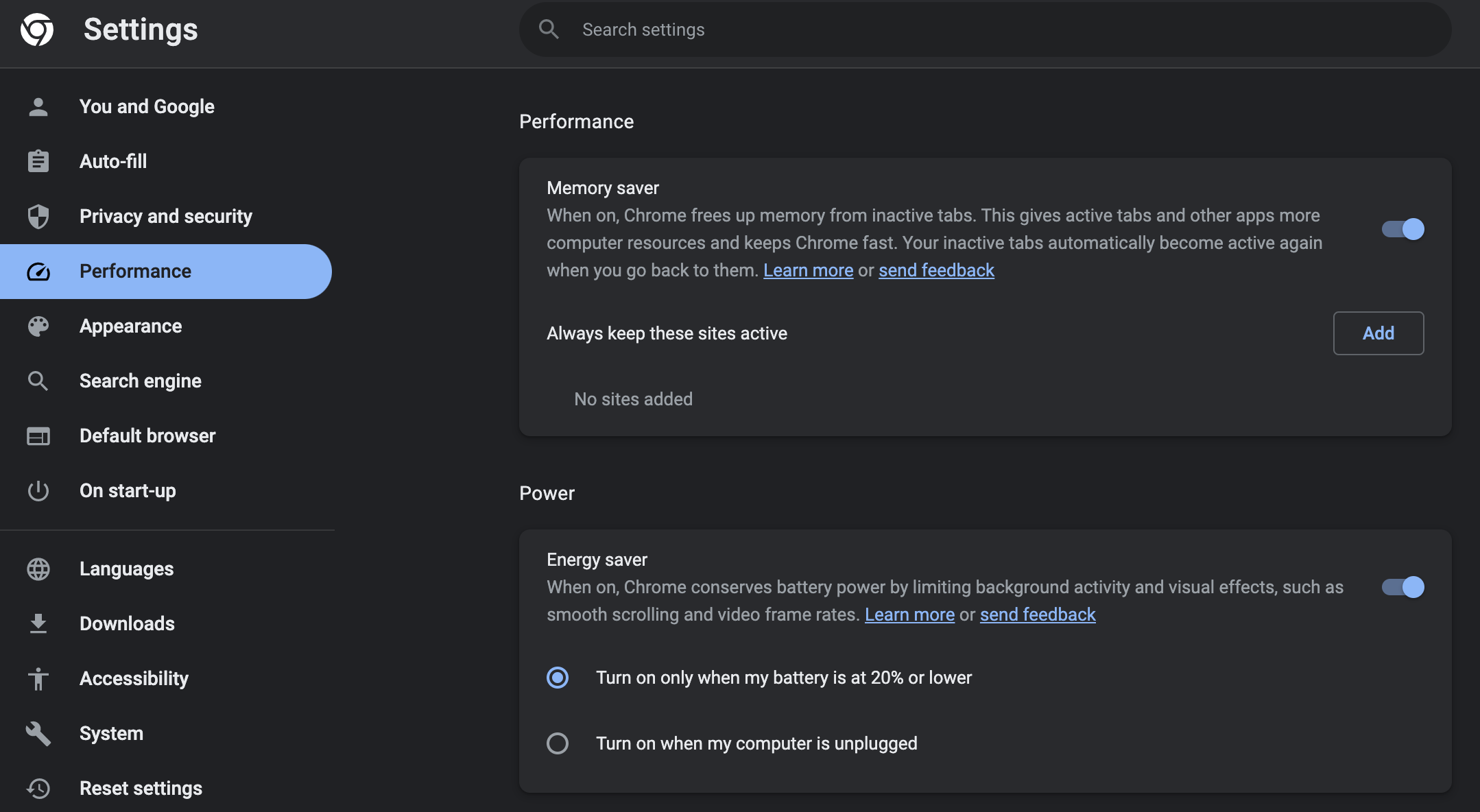Open System settings section
This screenshot has width=1480, height=812.
pos(166,734)
